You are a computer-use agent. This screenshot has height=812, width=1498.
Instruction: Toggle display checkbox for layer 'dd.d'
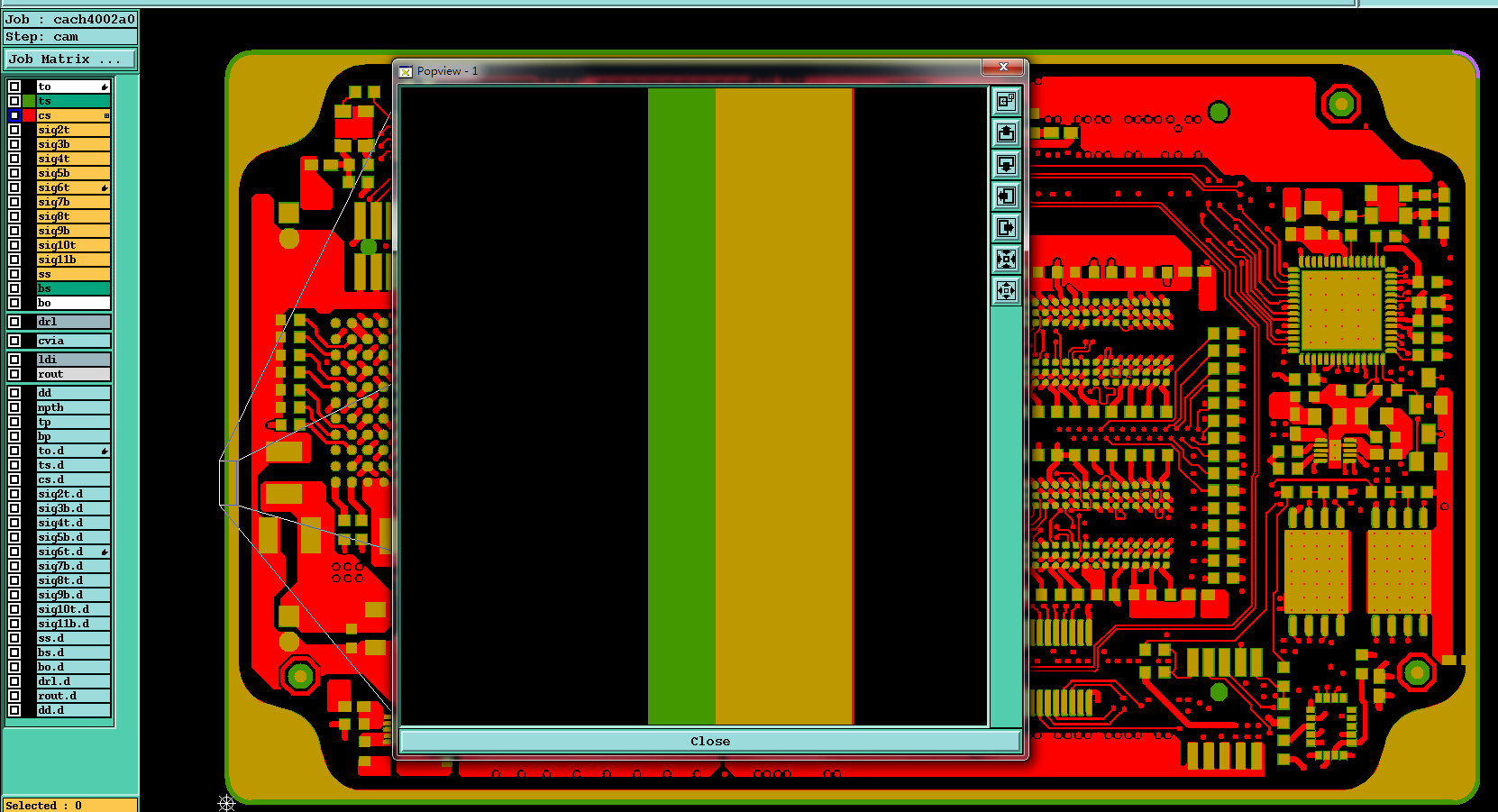14,710
